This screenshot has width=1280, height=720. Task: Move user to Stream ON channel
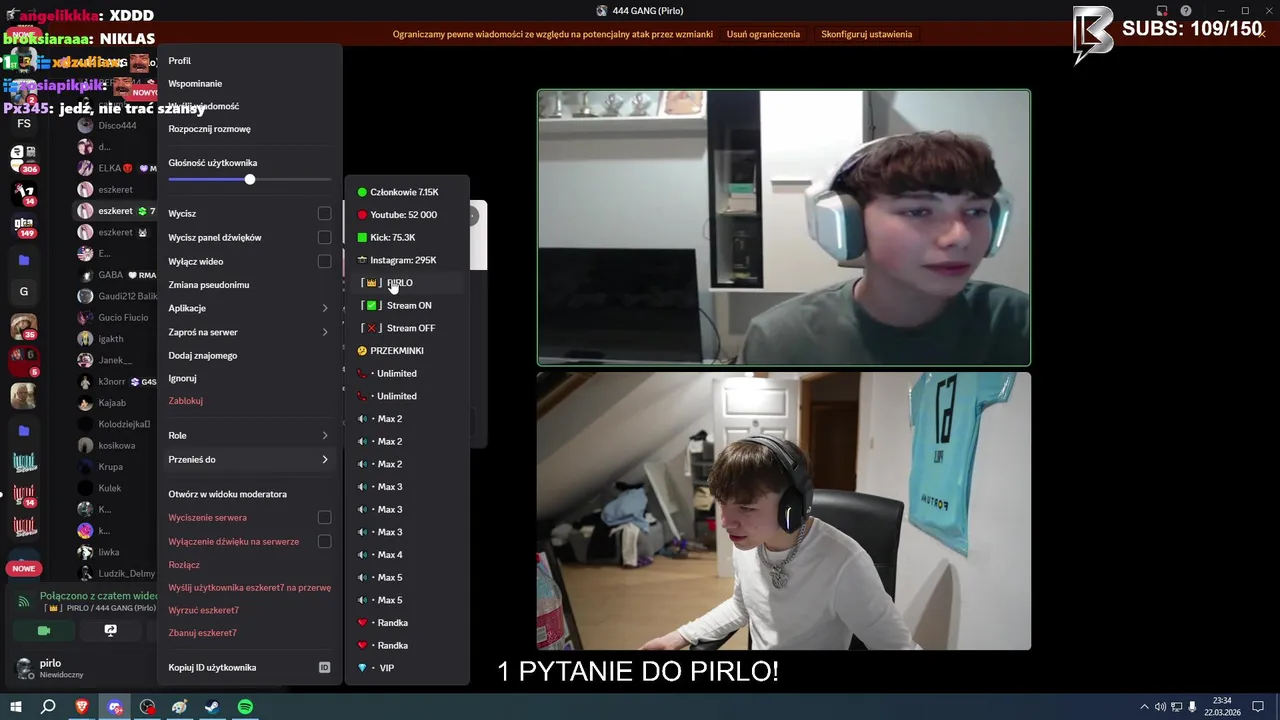(x=407, y=305)
